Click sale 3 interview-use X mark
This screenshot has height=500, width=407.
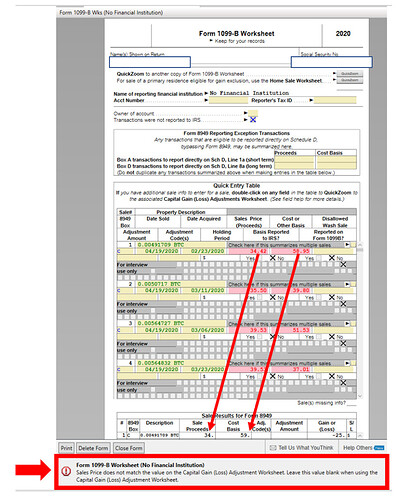pyautogui.click(x=343, y=343)
